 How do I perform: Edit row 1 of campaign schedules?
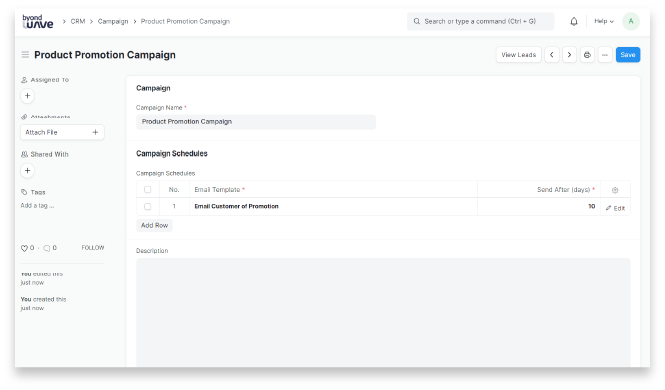pos(615,208)
